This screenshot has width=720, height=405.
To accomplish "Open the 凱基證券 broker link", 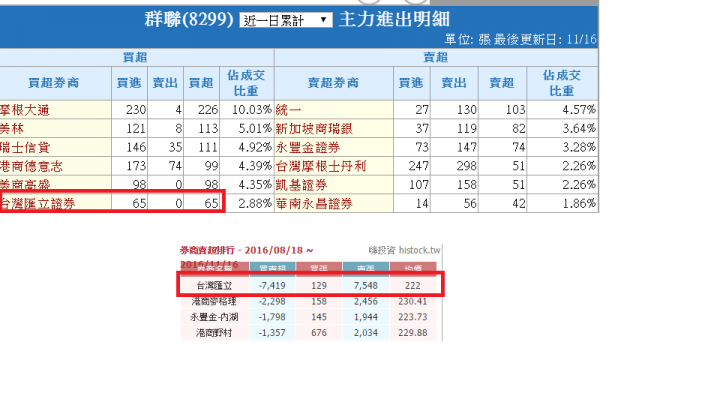I will (x=301, y=185).
